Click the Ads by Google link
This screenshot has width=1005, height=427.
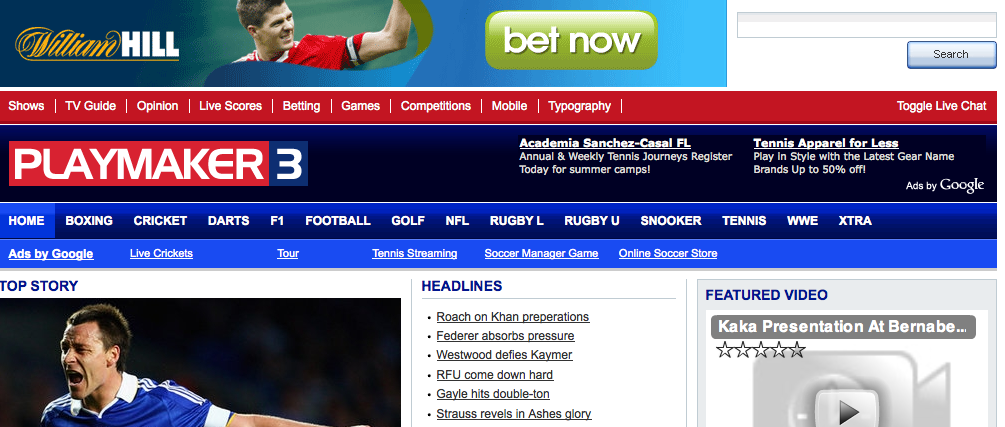coord(51,254)
